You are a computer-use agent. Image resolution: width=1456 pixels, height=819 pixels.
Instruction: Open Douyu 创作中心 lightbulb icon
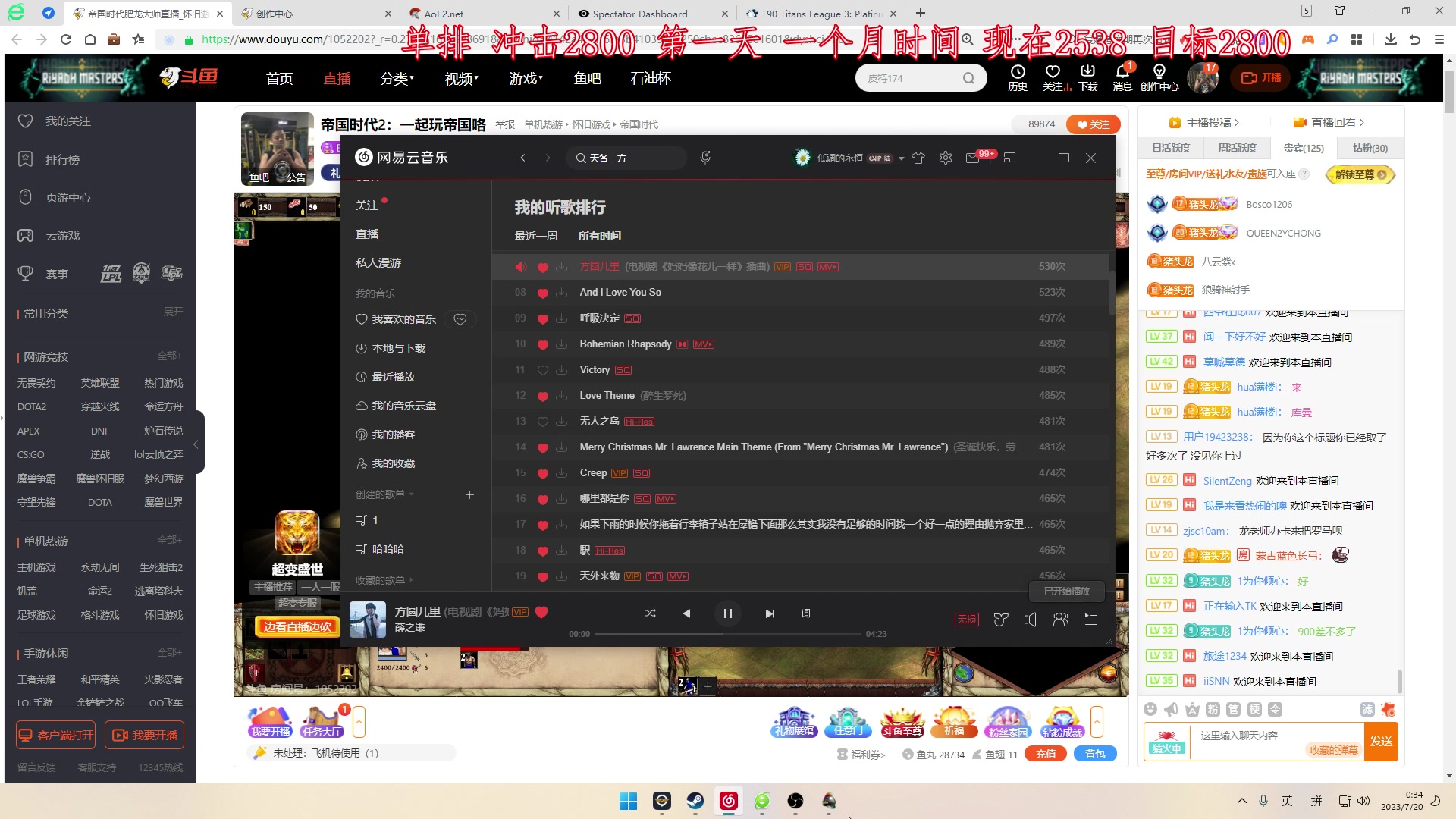tap(1159, 77)
